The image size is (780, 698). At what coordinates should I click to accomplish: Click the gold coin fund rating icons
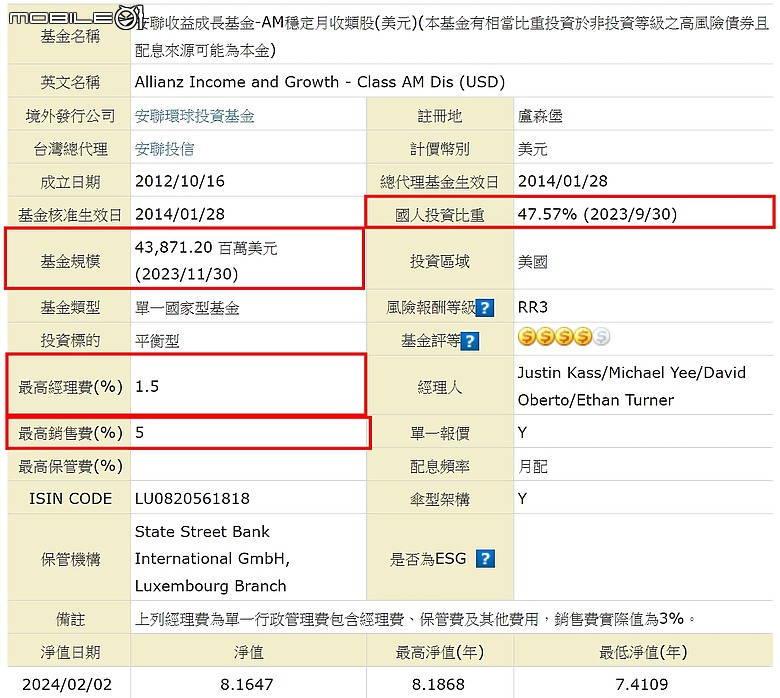click(x=564, y=337)
